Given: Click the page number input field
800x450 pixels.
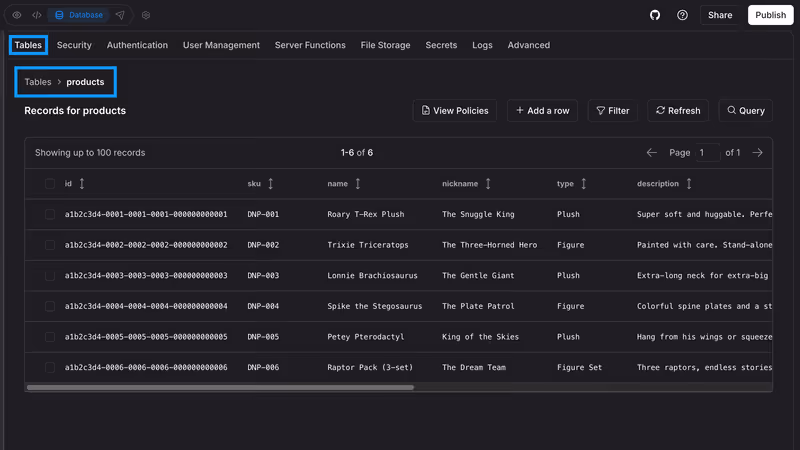Looking at the screenshot, I should click(x=708, y=153).
